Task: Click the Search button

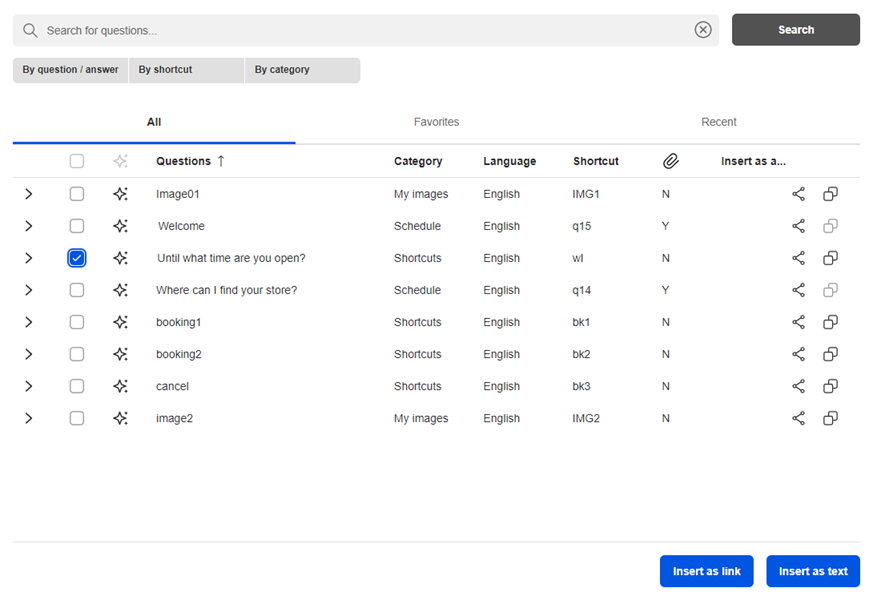Action: click(796, 29)
